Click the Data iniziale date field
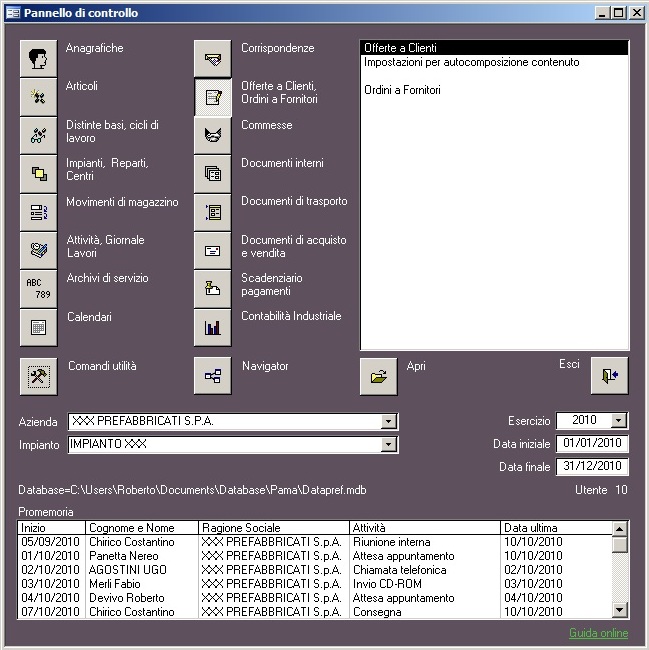Image resolution: width=649 pixels, height=650 pixels. point(592,444)
